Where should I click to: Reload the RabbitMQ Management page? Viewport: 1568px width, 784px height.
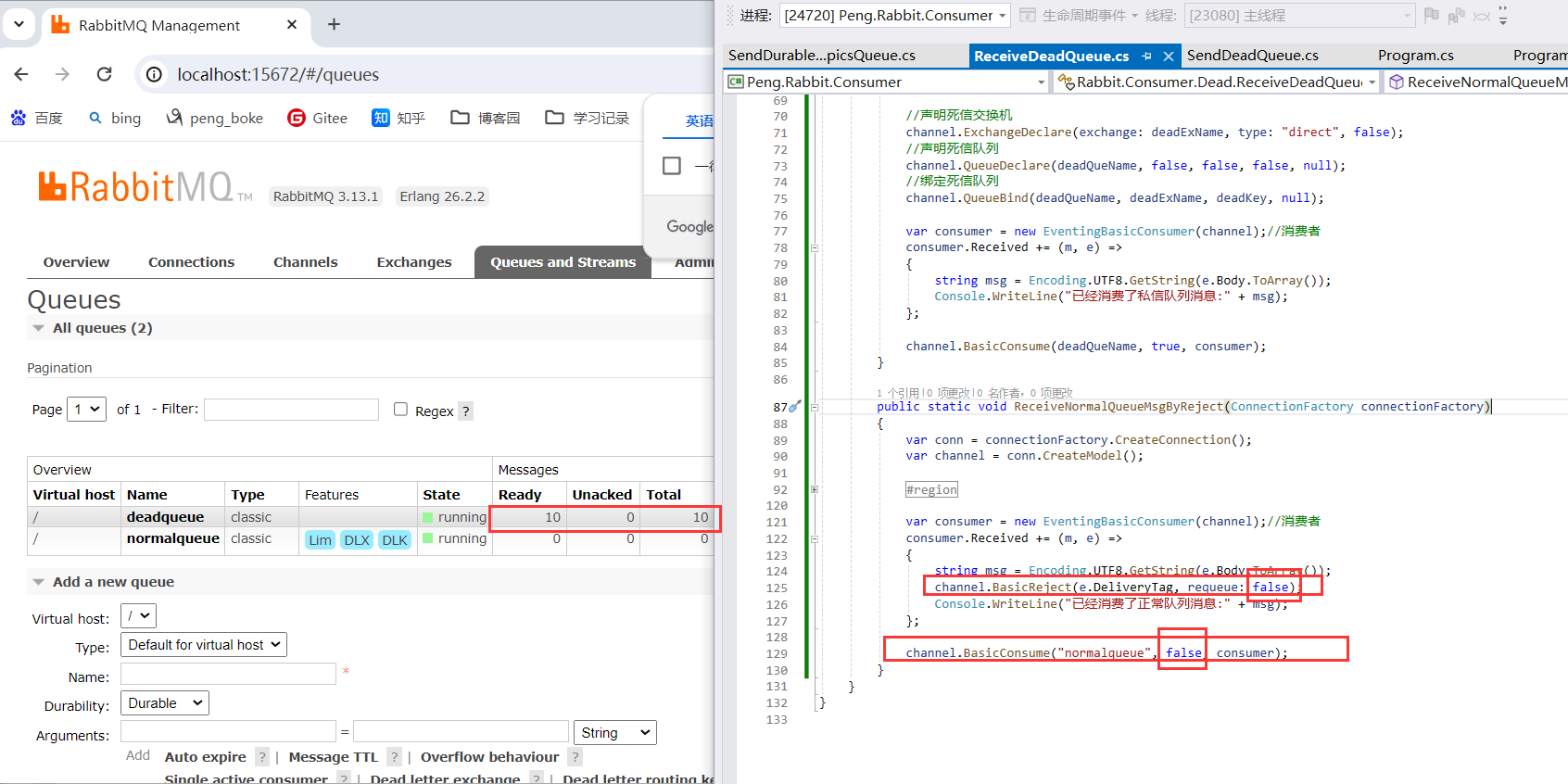pos(104,74)
